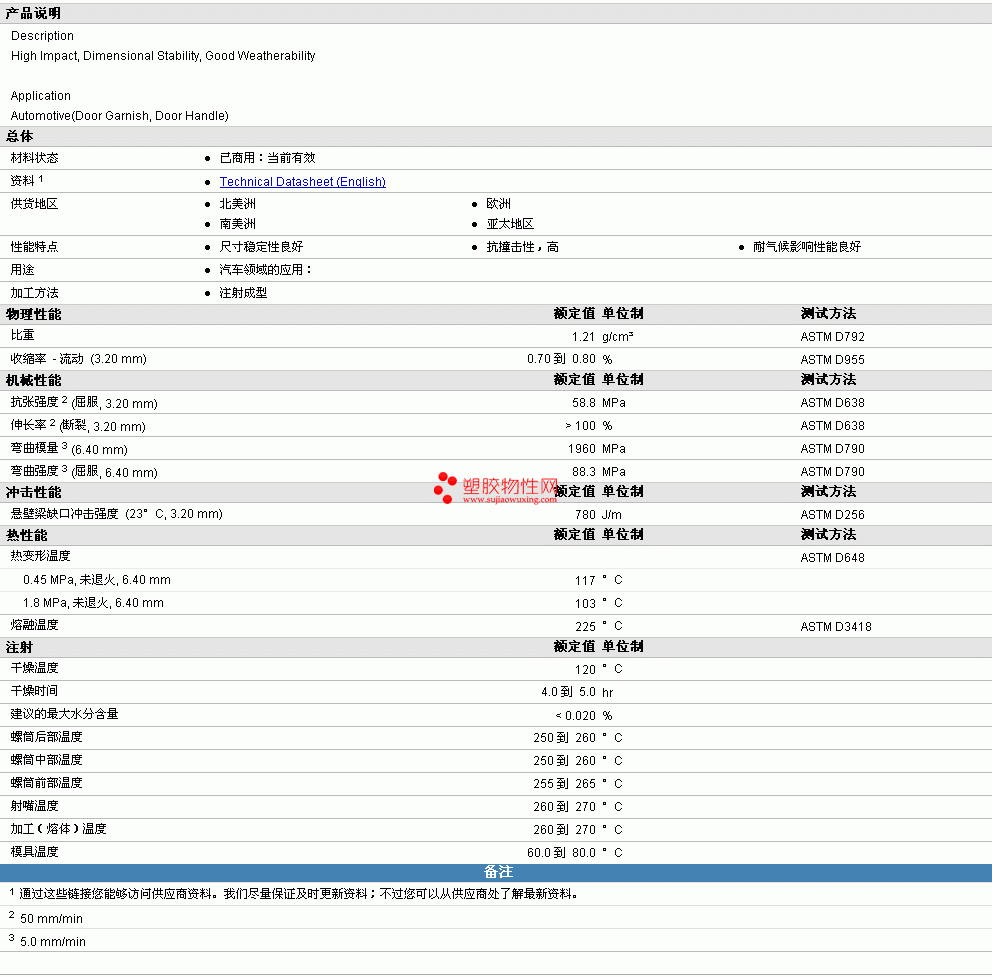992x977 pixels.
Task: Select the 注射 section header
Action: coord(19,647)
